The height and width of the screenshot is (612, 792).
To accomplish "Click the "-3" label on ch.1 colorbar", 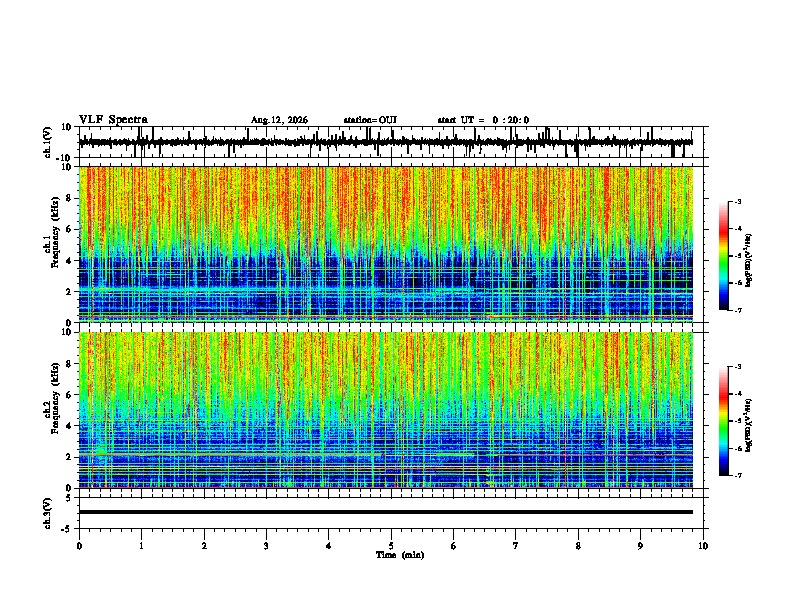I will coord(737,201).
